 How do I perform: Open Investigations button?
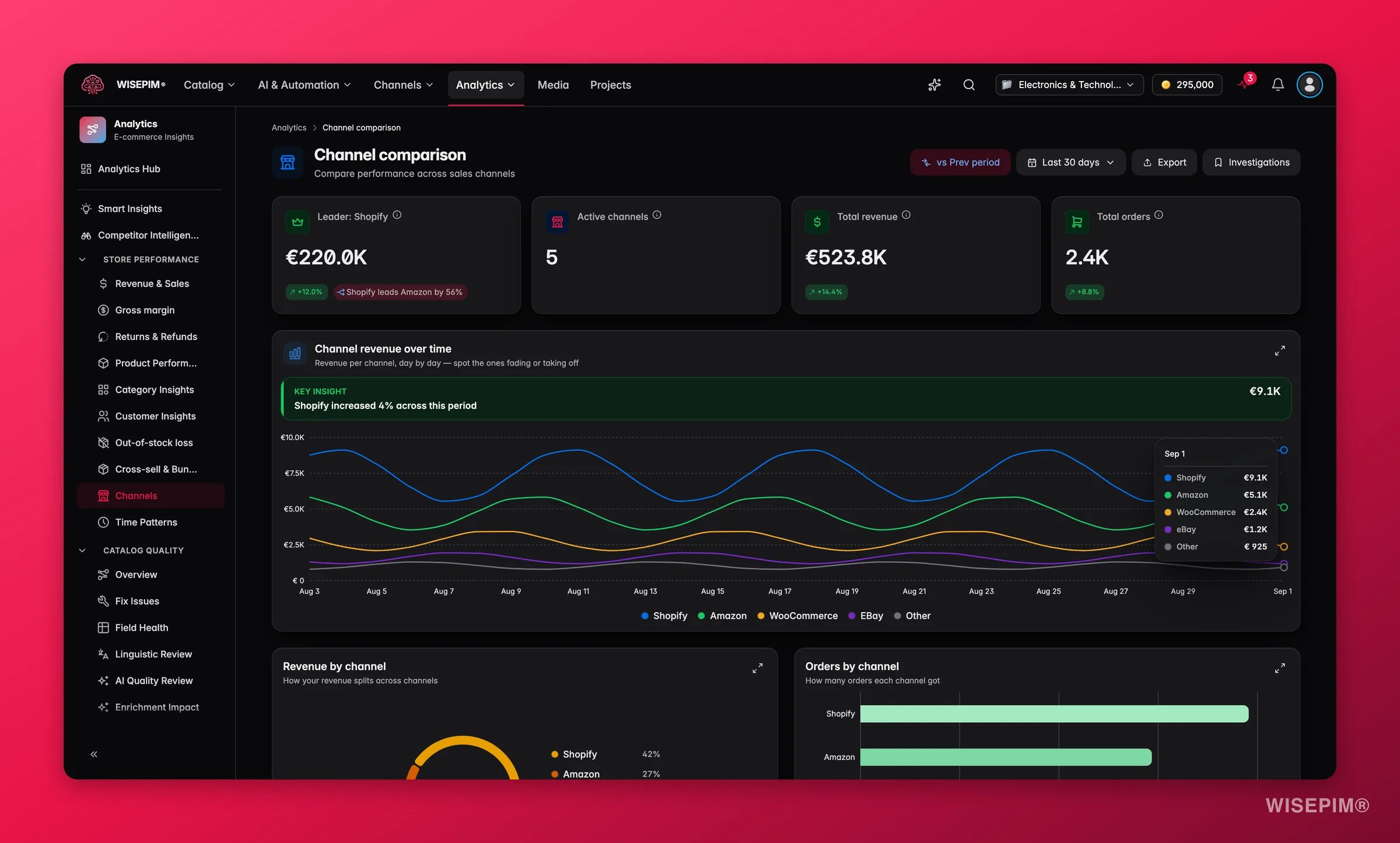(x=1251, y=162)
